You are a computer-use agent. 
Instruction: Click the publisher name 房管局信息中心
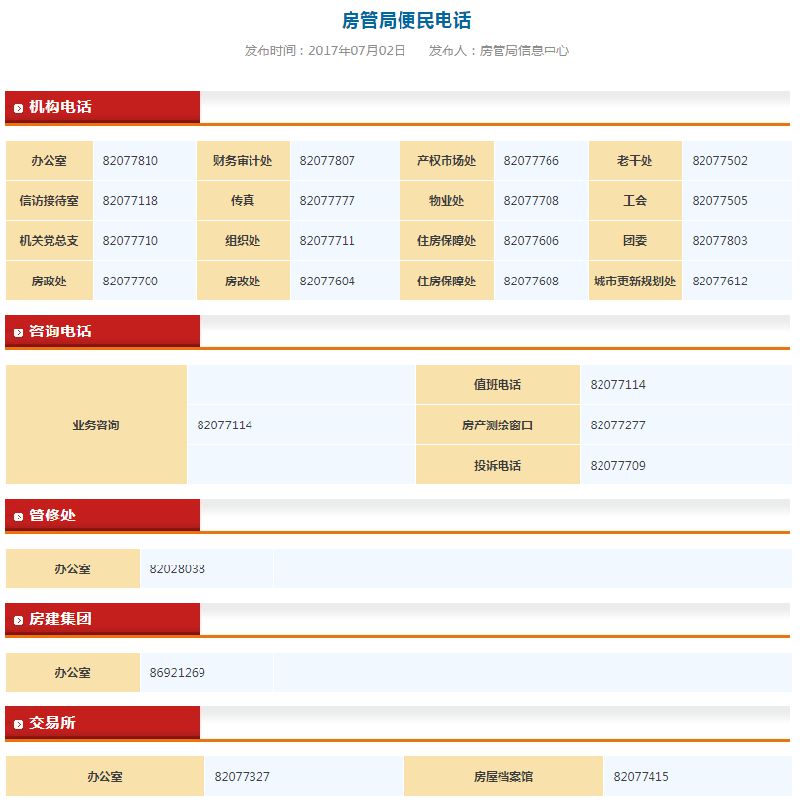pos(524,50)
